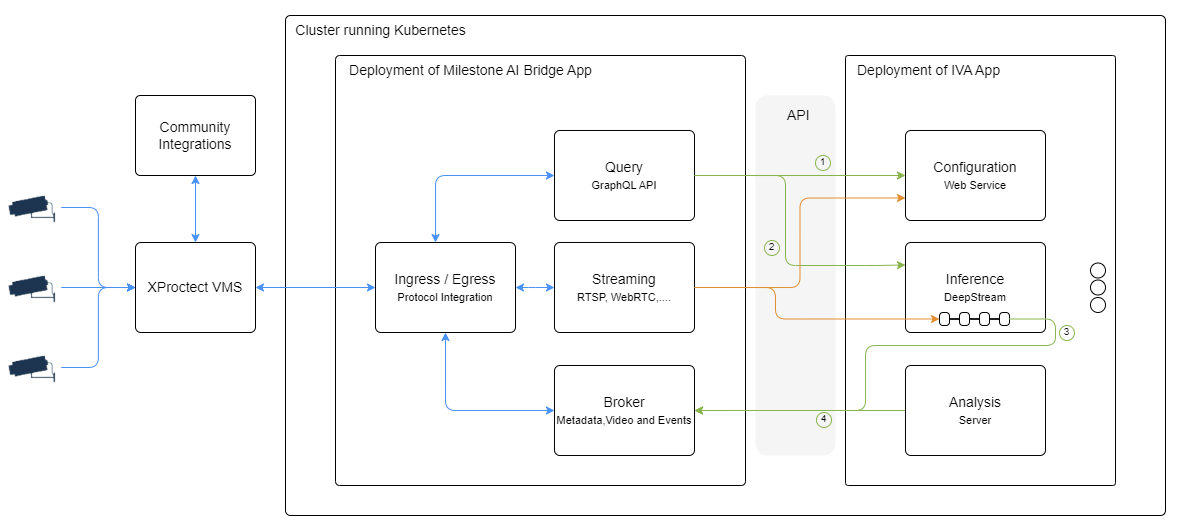Select the circled number 2 marker
The height and width of the screenshot is (530, 1180).
pos(771,247)
